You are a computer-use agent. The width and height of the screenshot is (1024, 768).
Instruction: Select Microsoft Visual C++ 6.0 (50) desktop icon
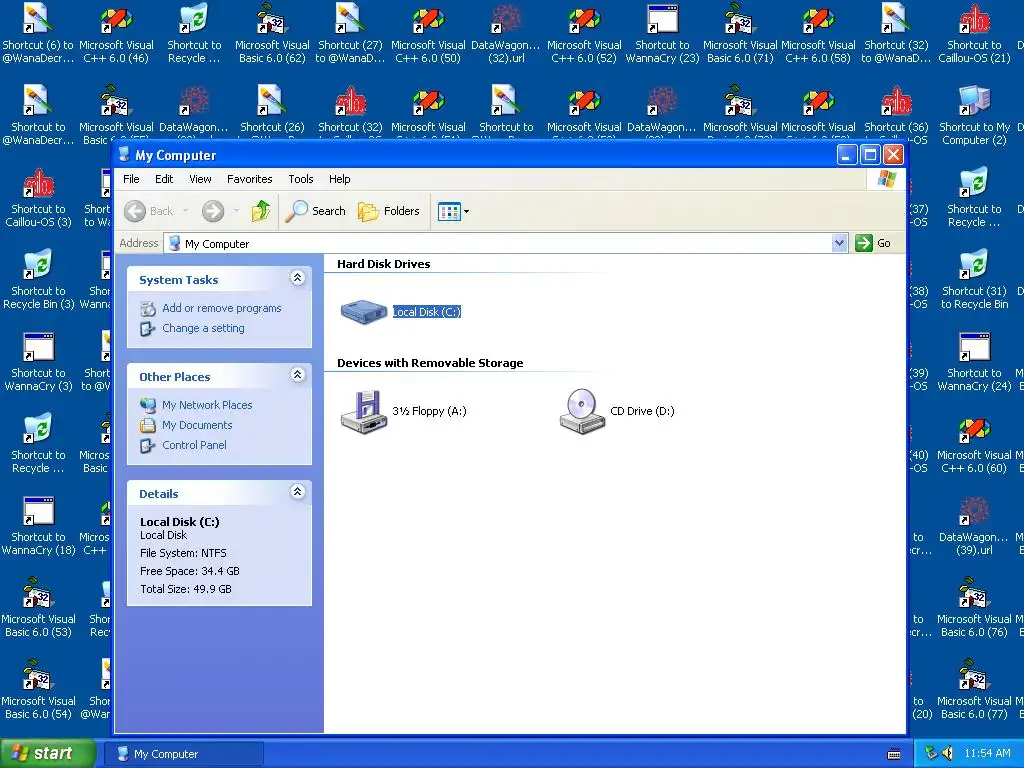428,34
